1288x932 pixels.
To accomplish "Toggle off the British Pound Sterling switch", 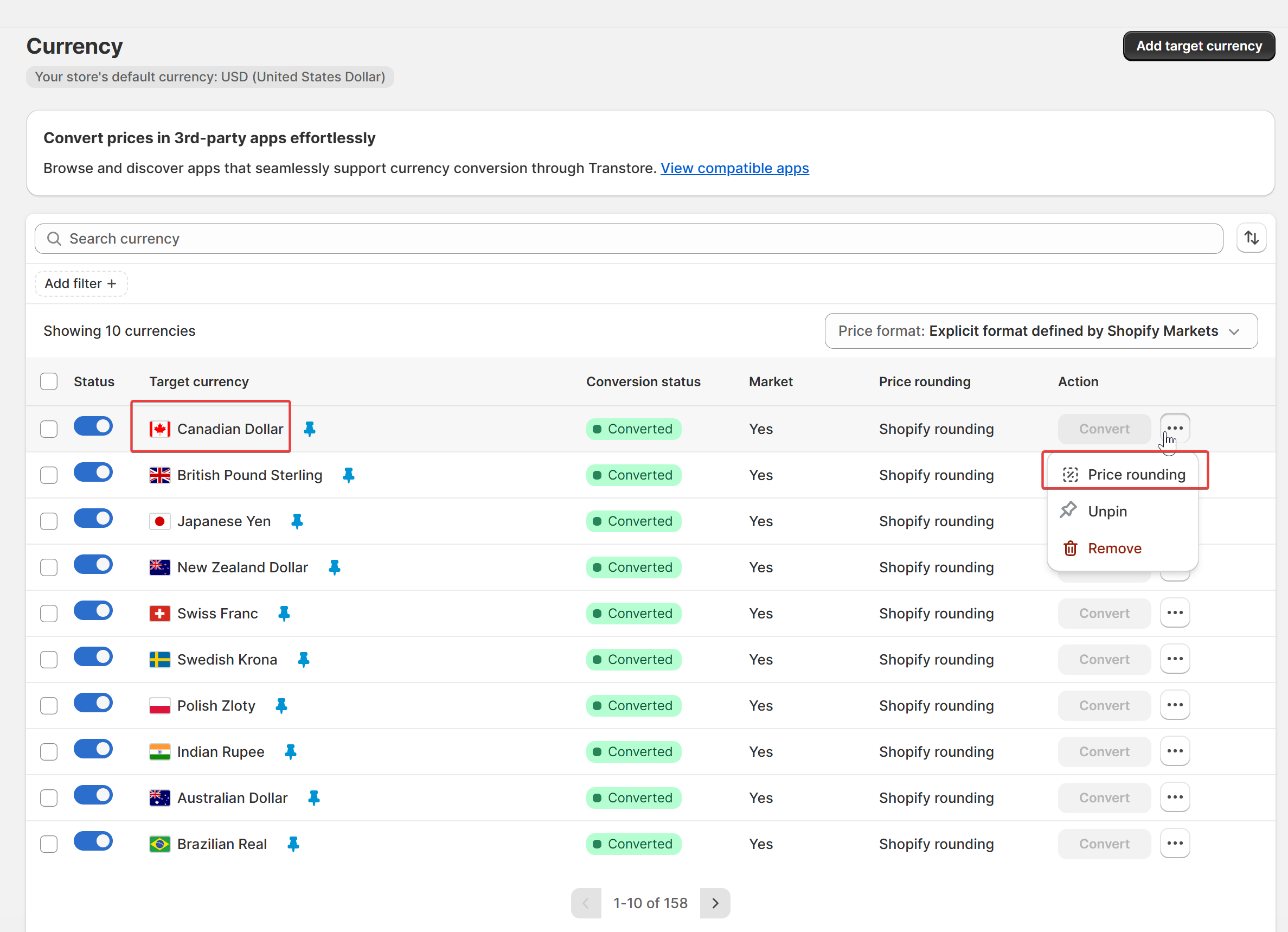I will pyautogui.click(x=93, y=473).
